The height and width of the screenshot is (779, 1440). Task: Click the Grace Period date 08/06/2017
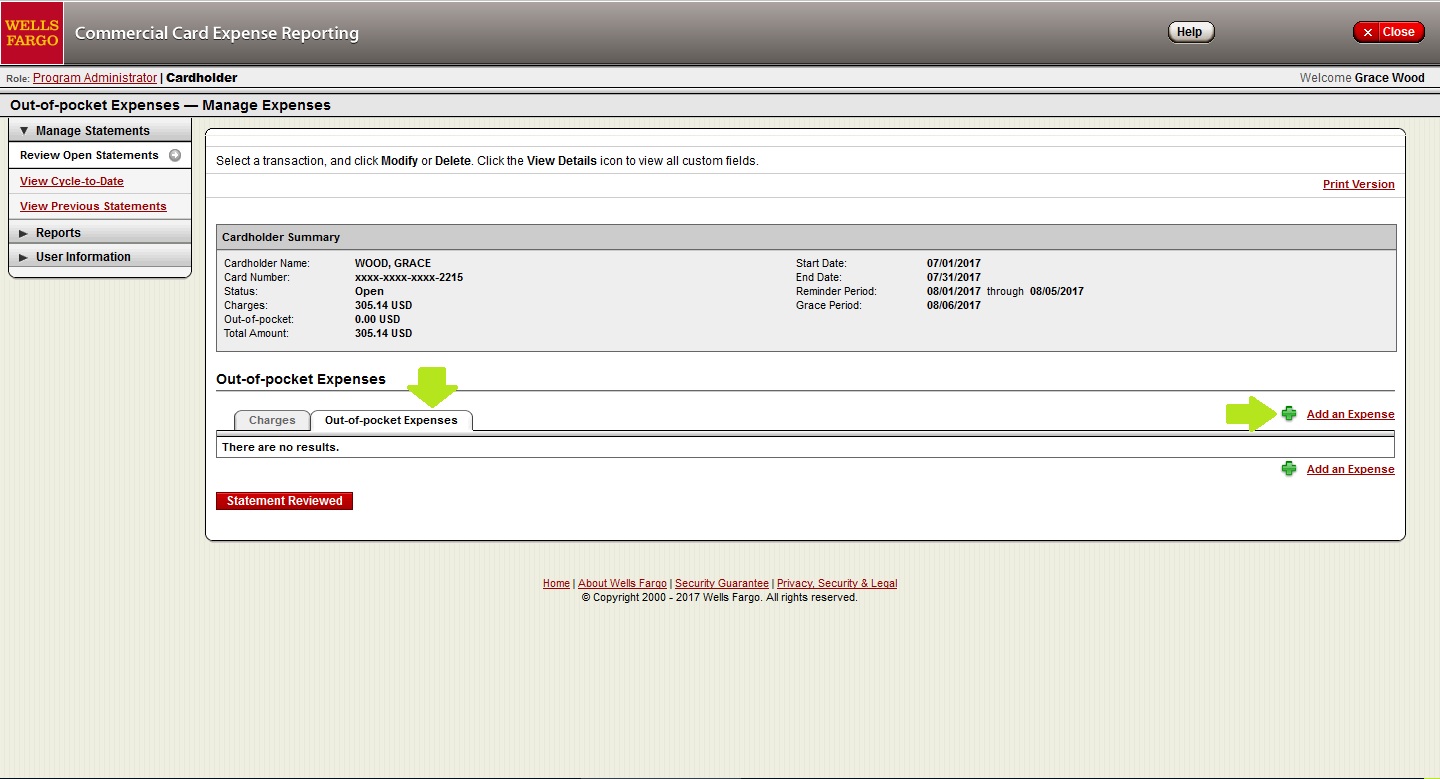click(954, 305)
